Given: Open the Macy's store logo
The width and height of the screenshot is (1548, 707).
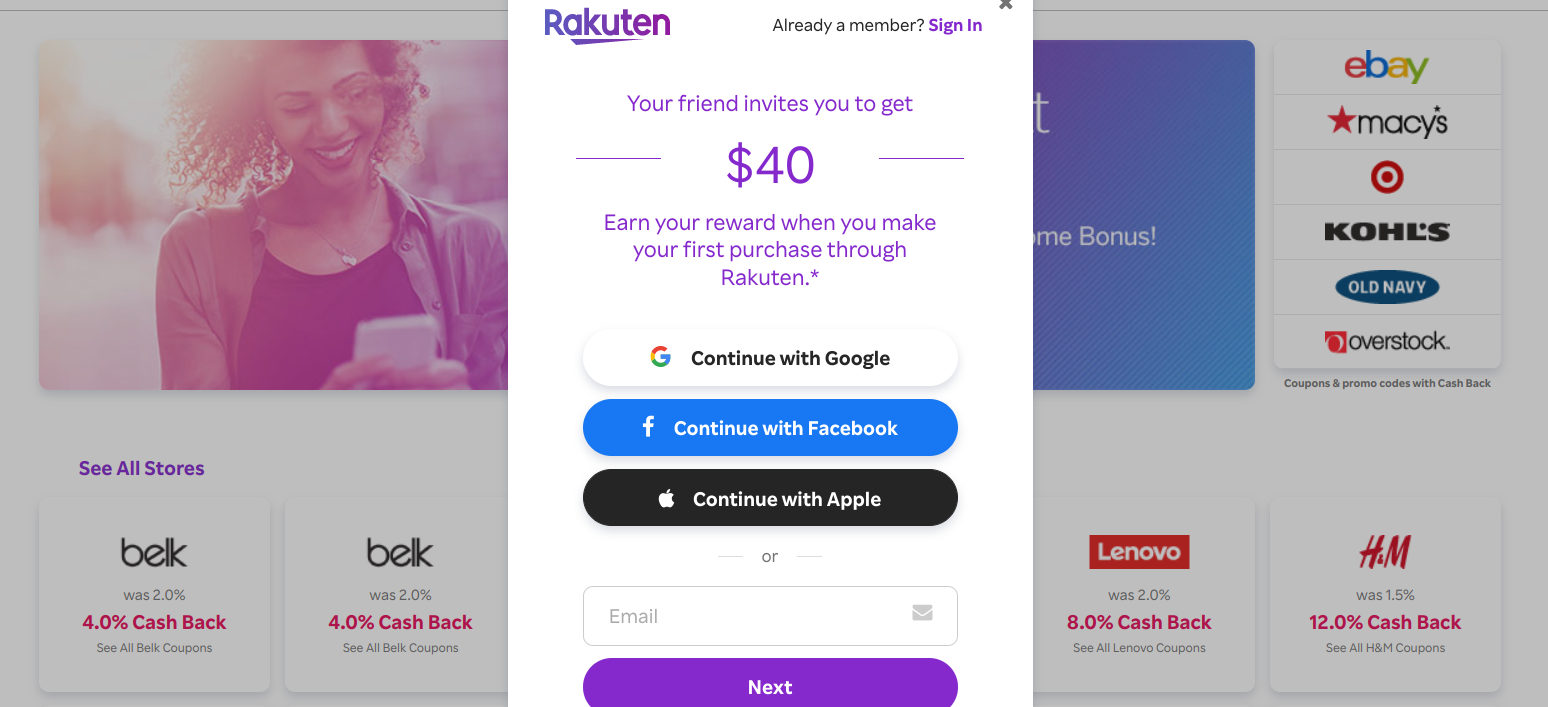Looking at the screenshot, I should tap(1387, 122).
